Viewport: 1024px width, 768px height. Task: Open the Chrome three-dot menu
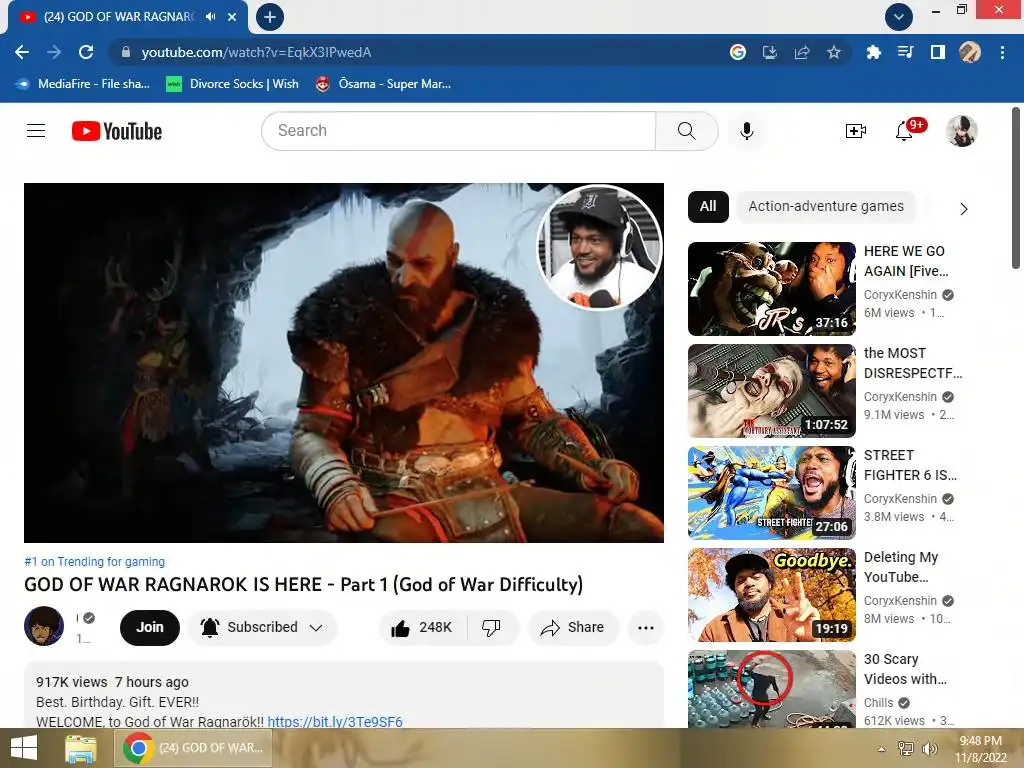click(1002, 52)
